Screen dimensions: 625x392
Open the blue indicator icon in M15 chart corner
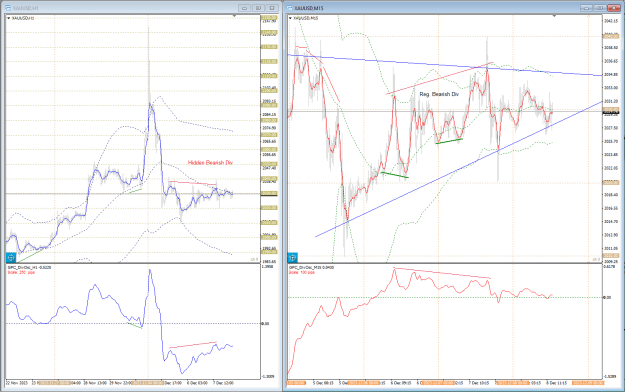[x=293, y=257]
